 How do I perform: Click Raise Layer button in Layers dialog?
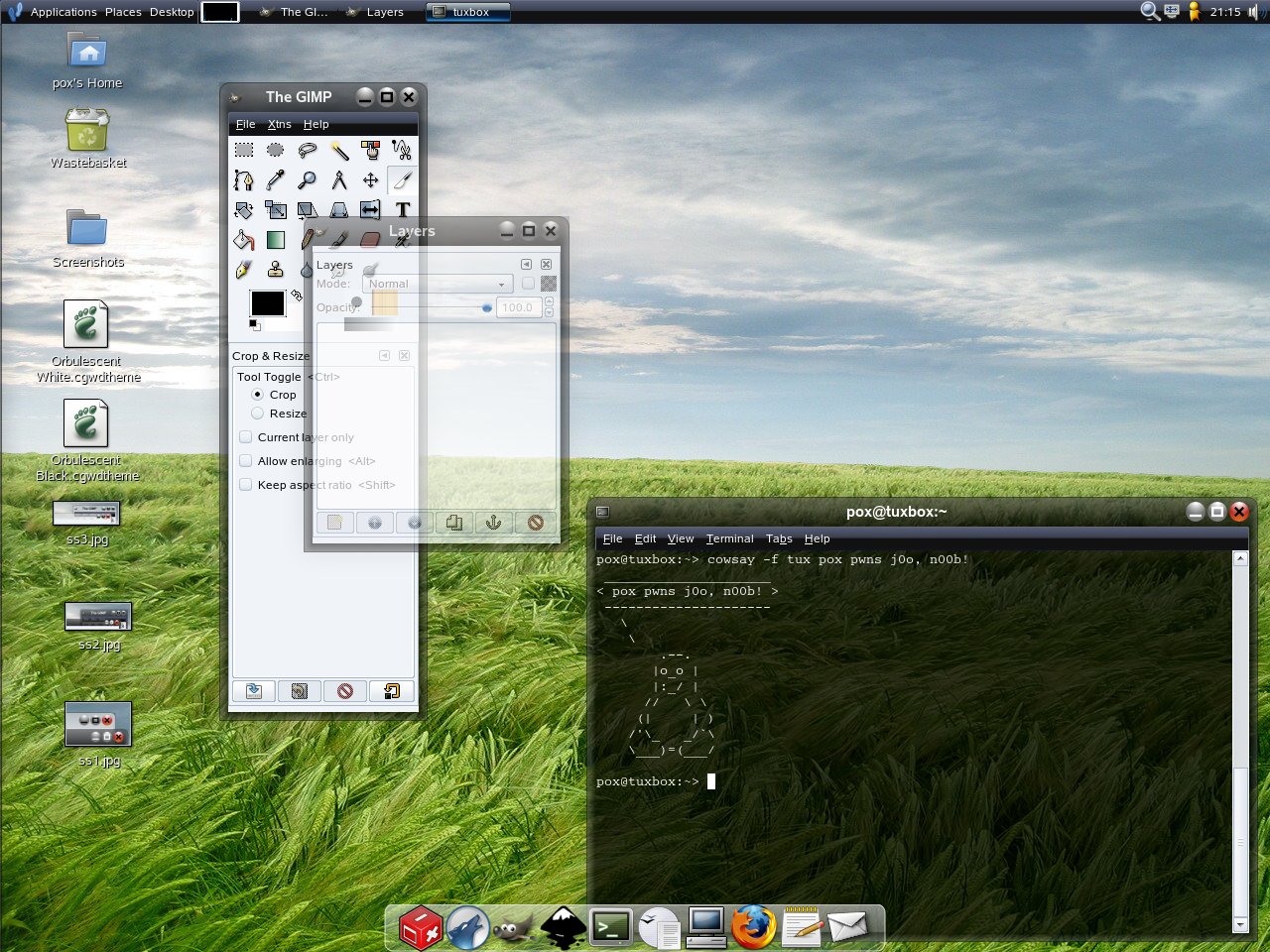(375, 523)
